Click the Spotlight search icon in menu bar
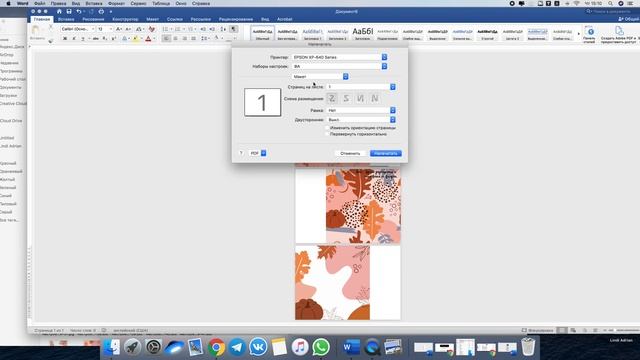This screenshot has height=360, width=640. point(610,3)
